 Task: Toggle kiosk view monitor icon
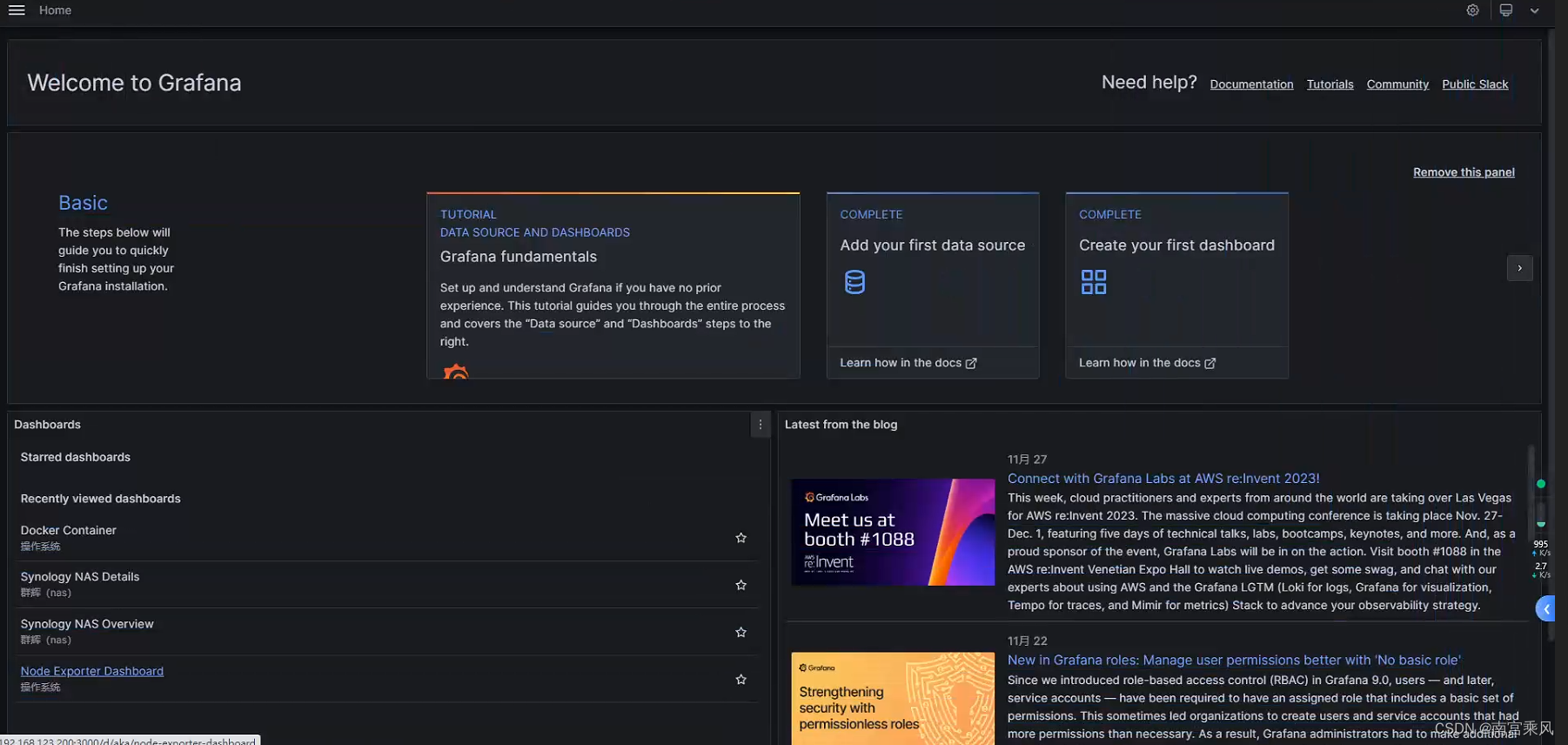[1506, 10]
